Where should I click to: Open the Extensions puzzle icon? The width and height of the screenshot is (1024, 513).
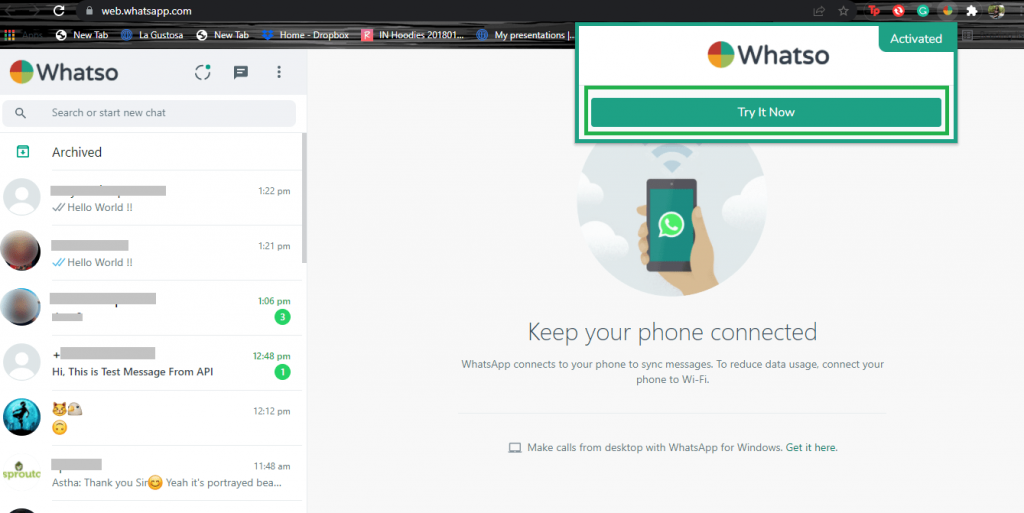point(972,11)
